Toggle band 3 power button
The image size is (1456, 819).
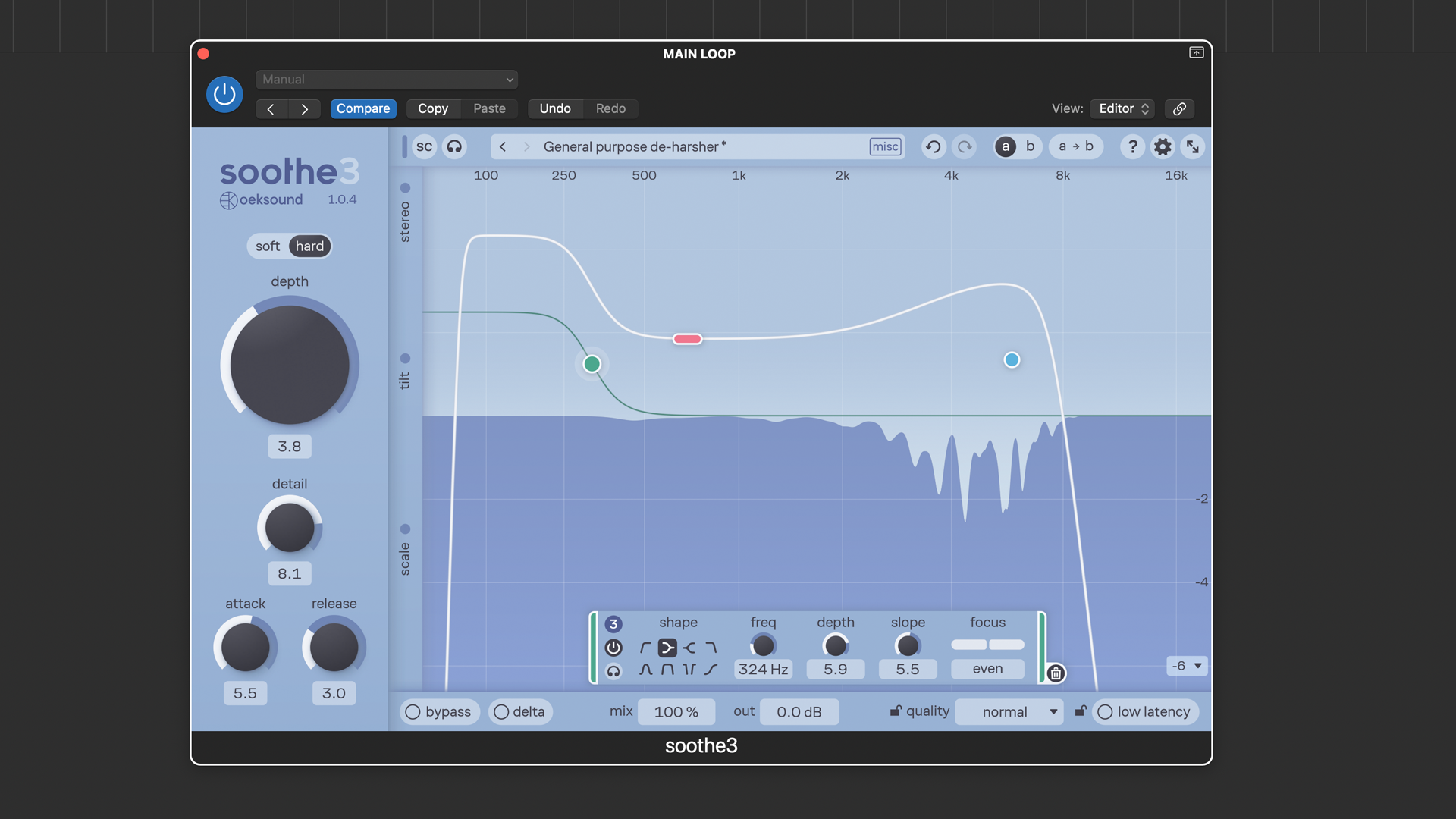coord(613,648)
